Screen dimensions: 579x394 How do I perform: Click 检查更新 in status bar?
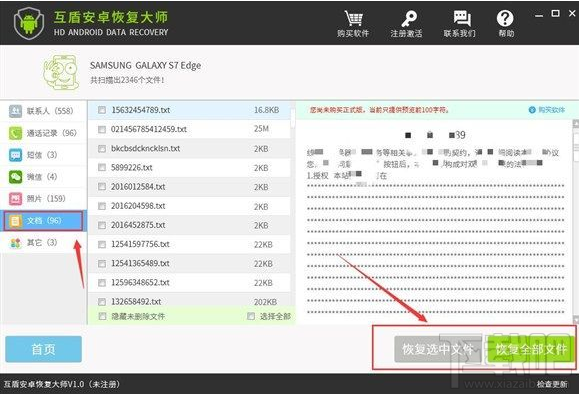[552, 384]
